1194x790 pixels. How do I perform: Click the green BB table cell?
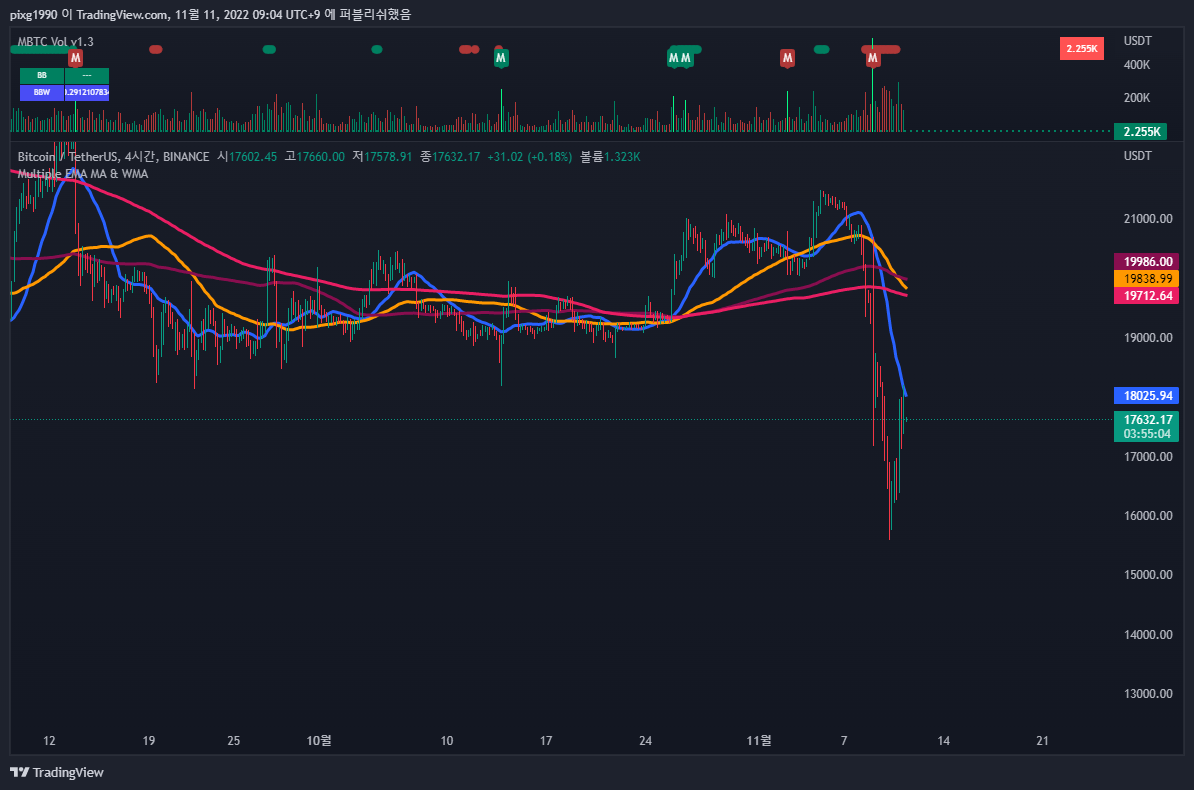click(42, 75)
